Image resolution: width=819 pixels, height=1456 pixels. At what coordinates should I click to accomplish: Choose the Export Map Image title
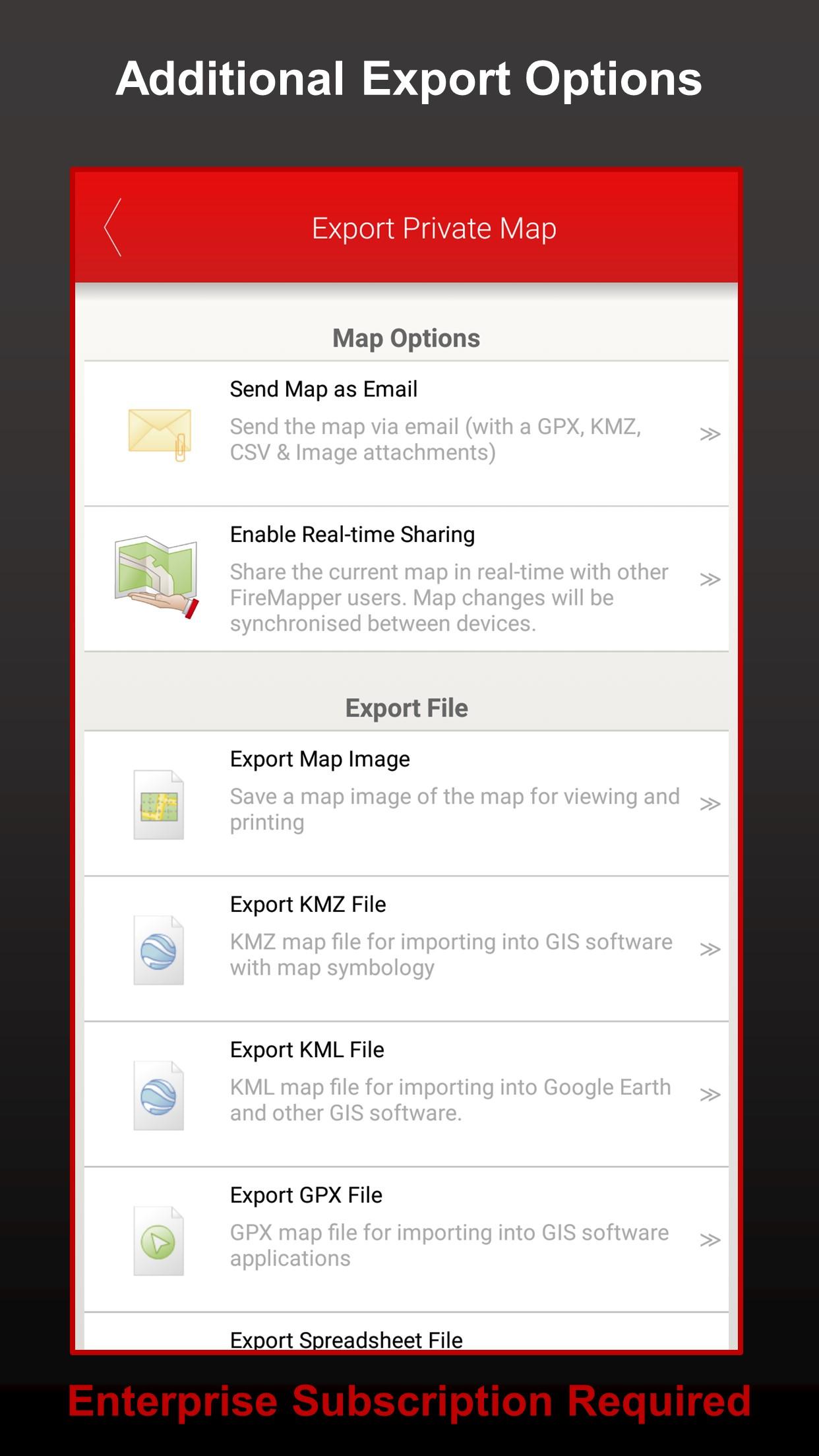pyautogui.click(x=320, y=760)
